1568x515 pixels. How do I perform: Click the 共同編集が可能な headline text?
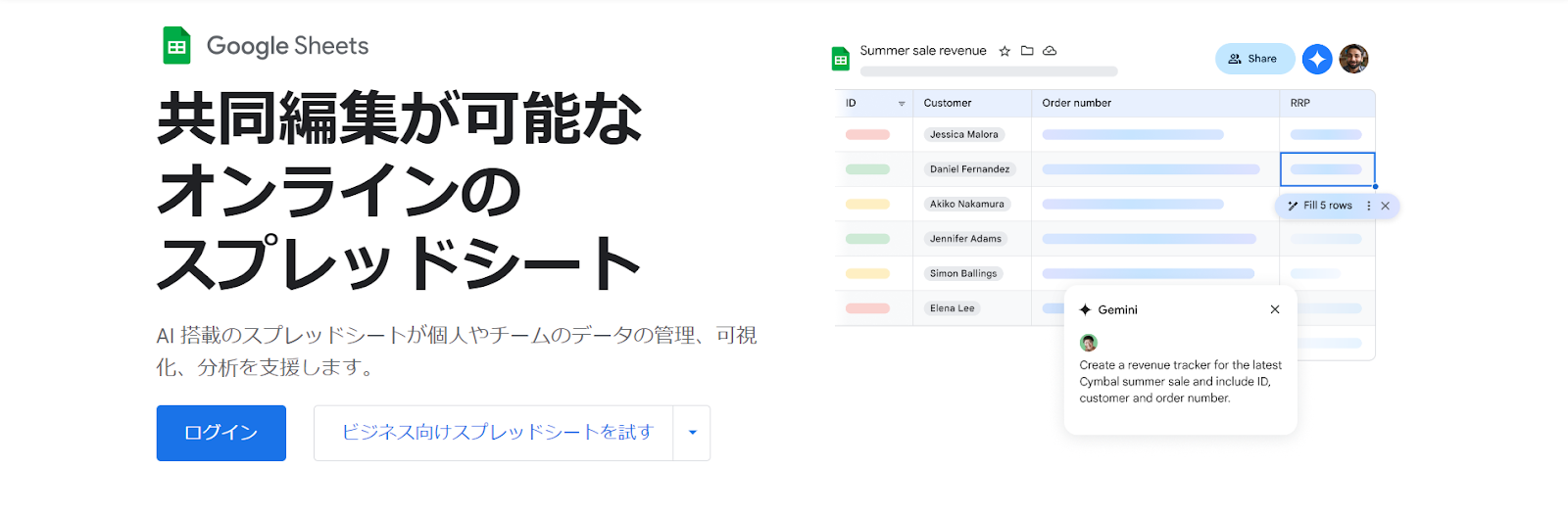coord(400,118)
